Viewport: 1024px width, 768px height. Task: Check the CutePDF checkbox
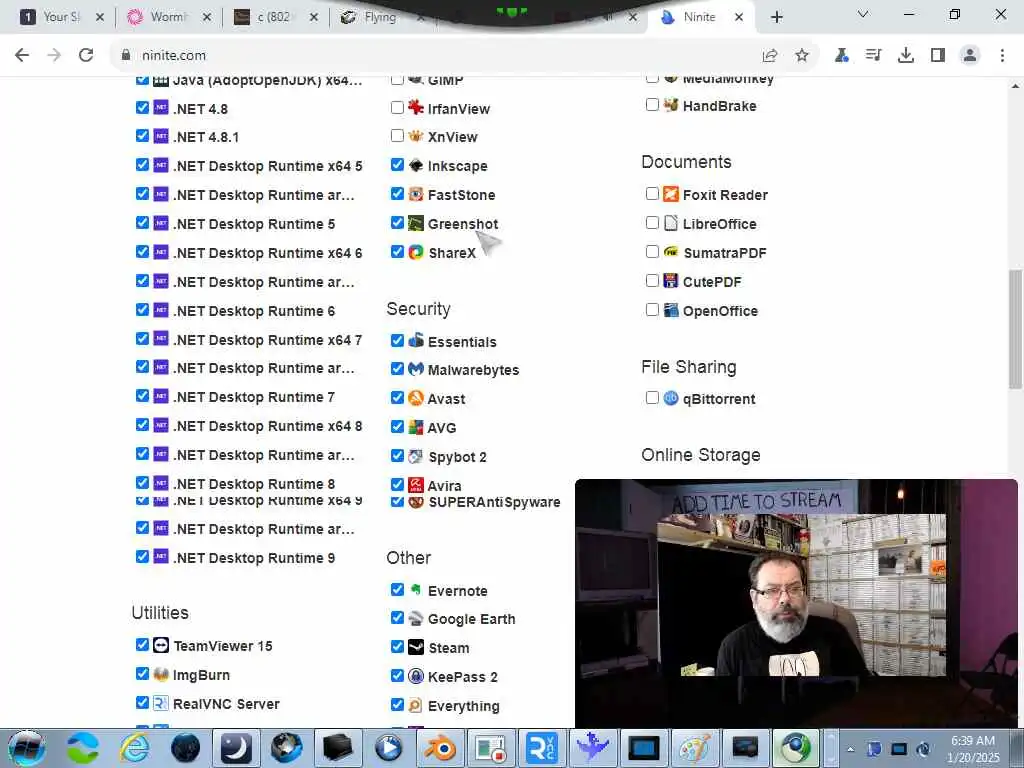pyautogui.click(x=652, y=281)
